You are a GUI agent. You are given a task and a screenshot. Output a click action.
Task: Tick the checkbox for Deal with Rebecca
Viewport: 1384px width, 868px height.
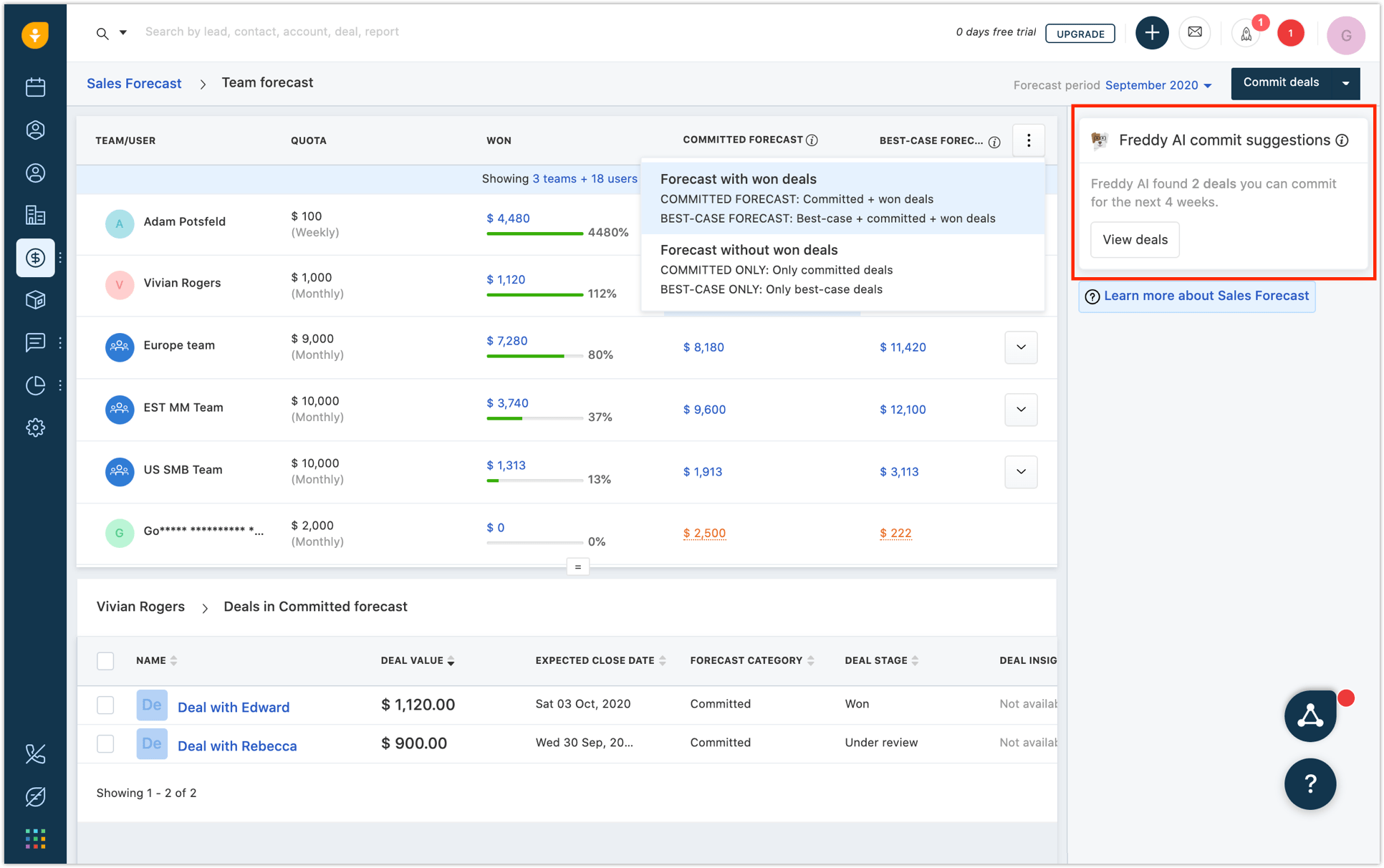(105, 744)
